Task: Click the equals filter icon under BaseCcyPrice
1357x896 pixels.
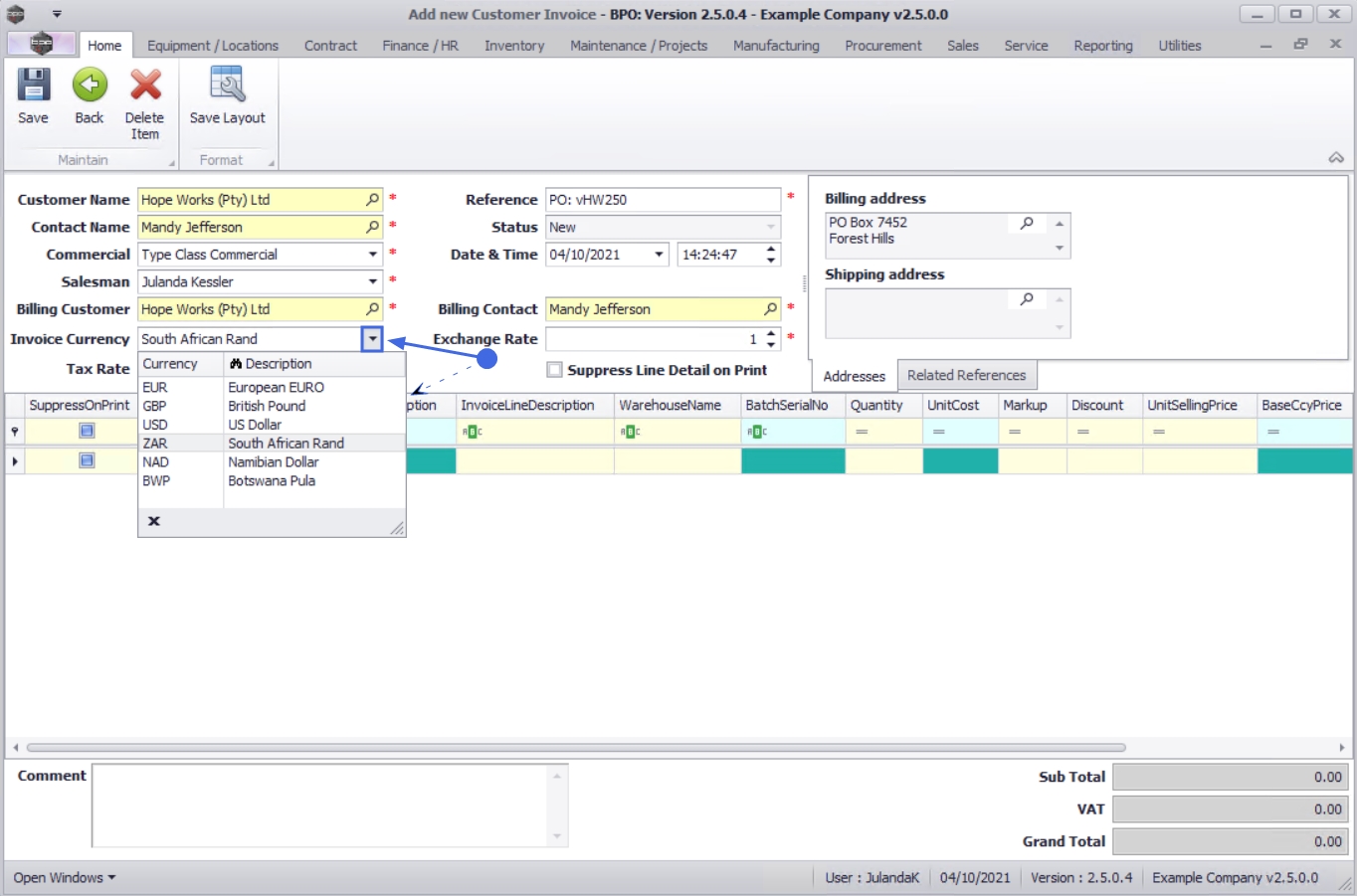Action: [x=1273, y=432]
